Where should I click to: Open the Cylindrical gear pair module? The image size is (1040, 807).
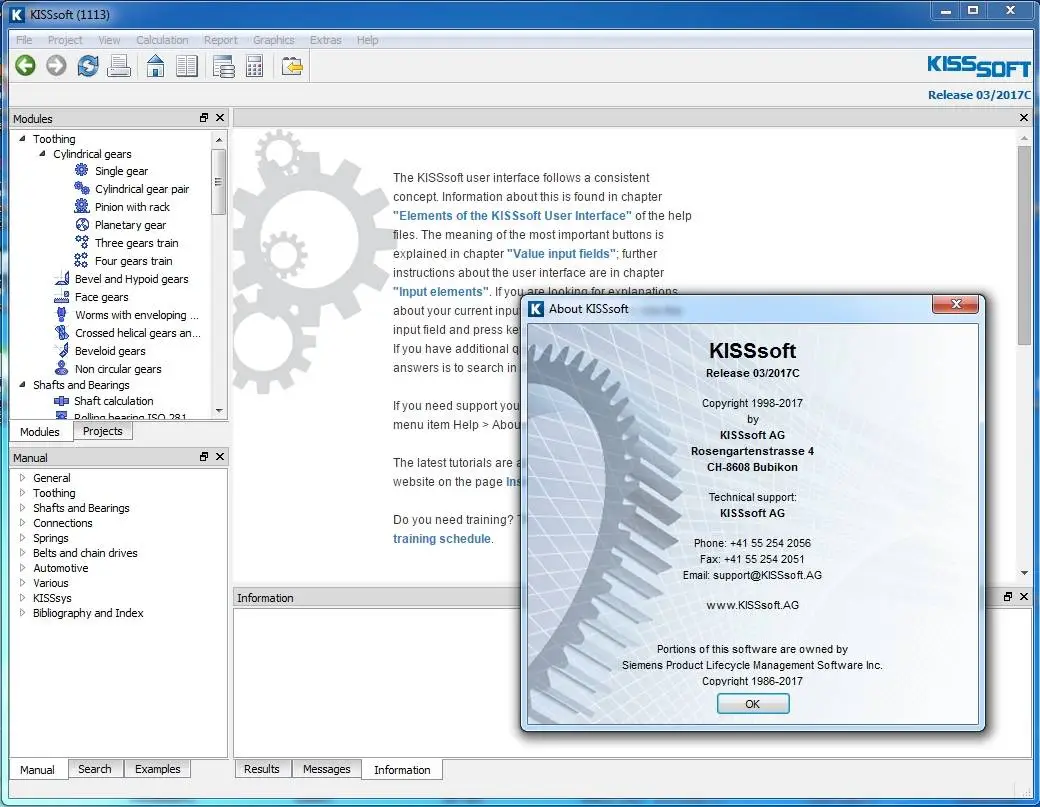tap(141, 189)
